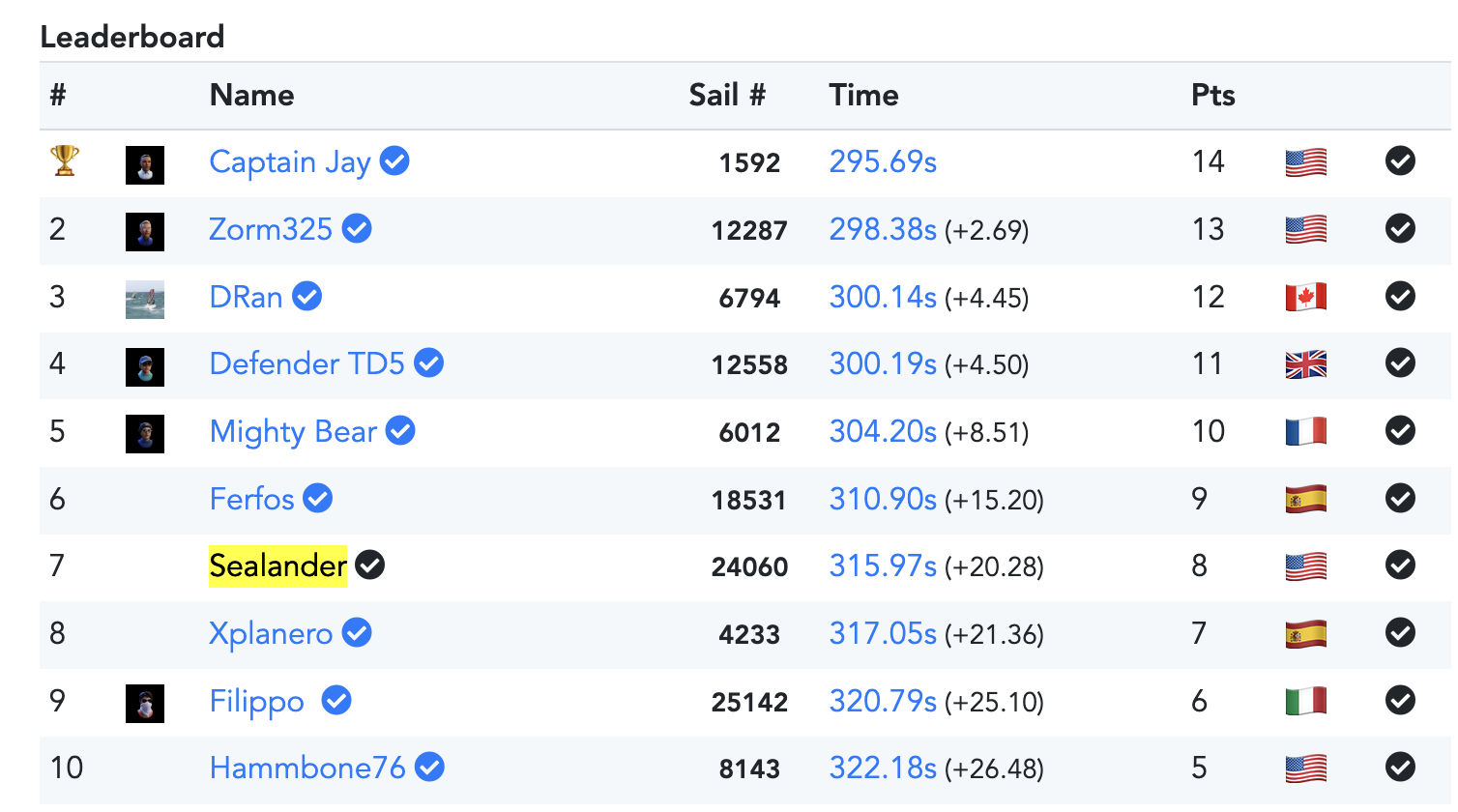Open Mighty Bear's 304.20s time link
This screenshot has height=812, width=1458.
click(883, 431)
